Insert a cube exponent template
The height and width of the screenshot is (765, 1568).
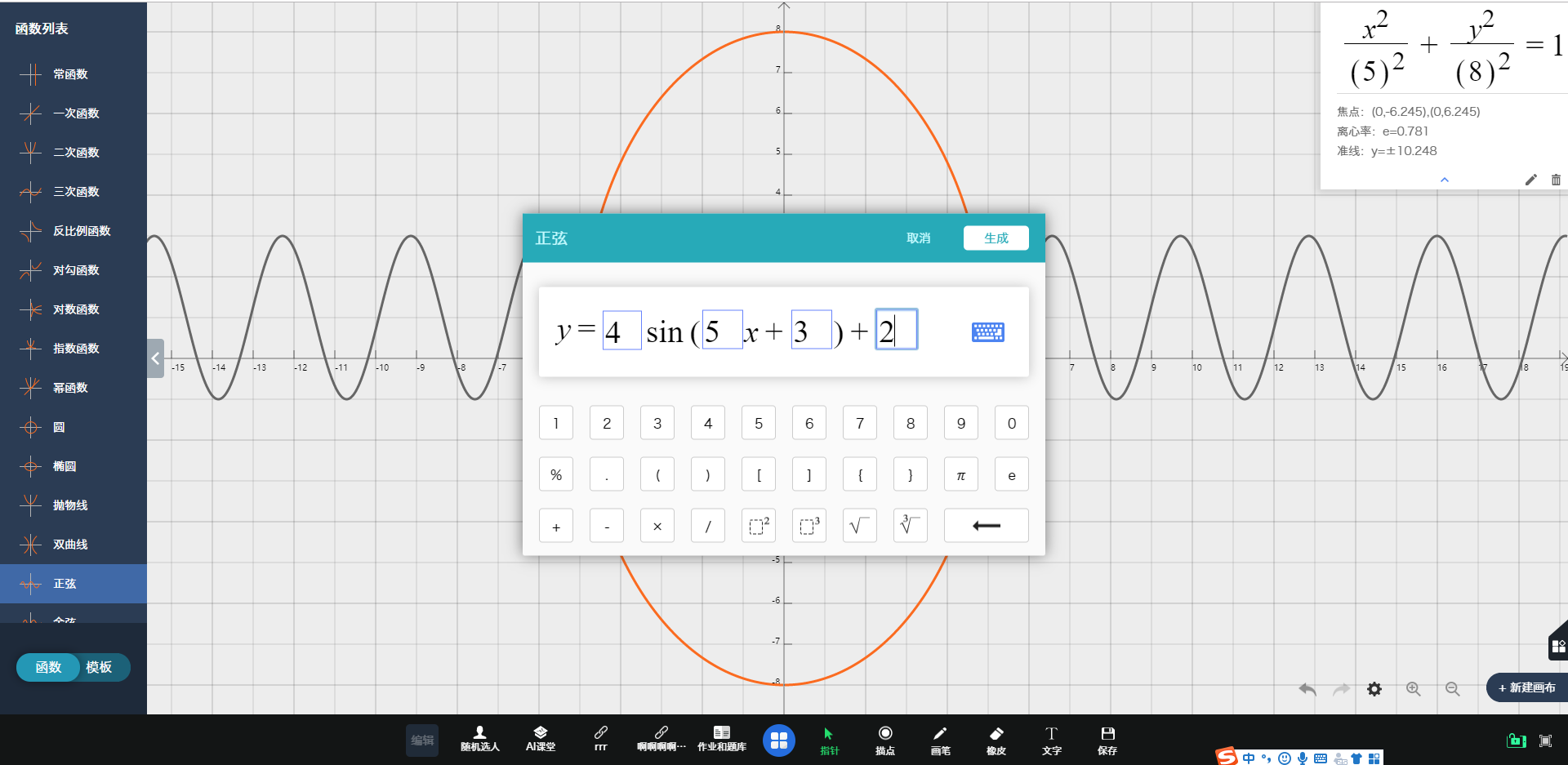(x=809, y=526)
